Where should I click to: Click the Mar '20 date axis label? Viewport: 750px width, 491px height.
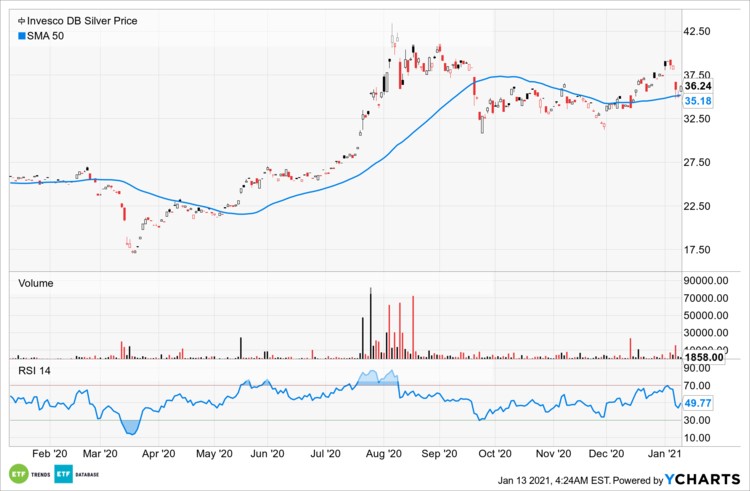tap(102, 454)
